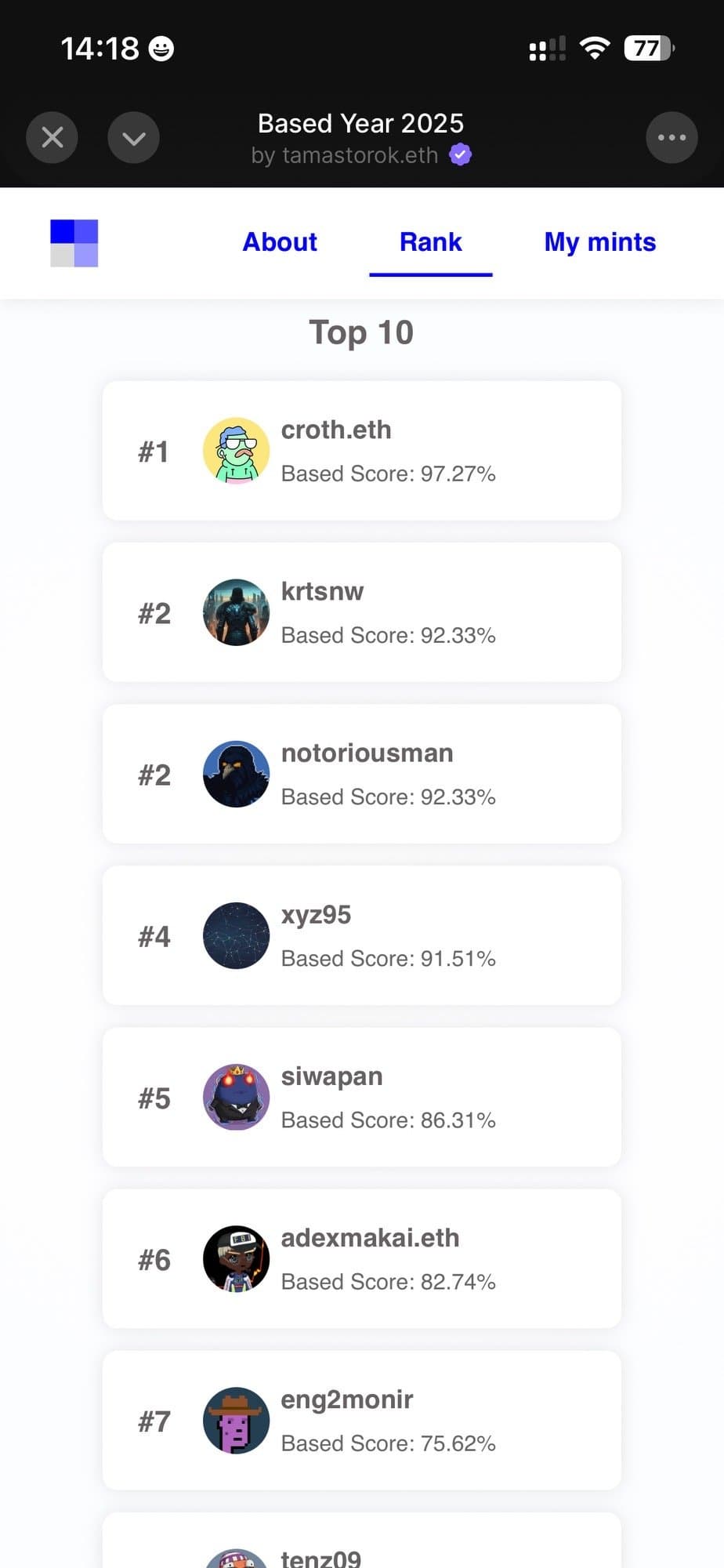Tap siwapan's profile avatar
Viewport: 724px width, 1568px height.
click(236, 1097)
